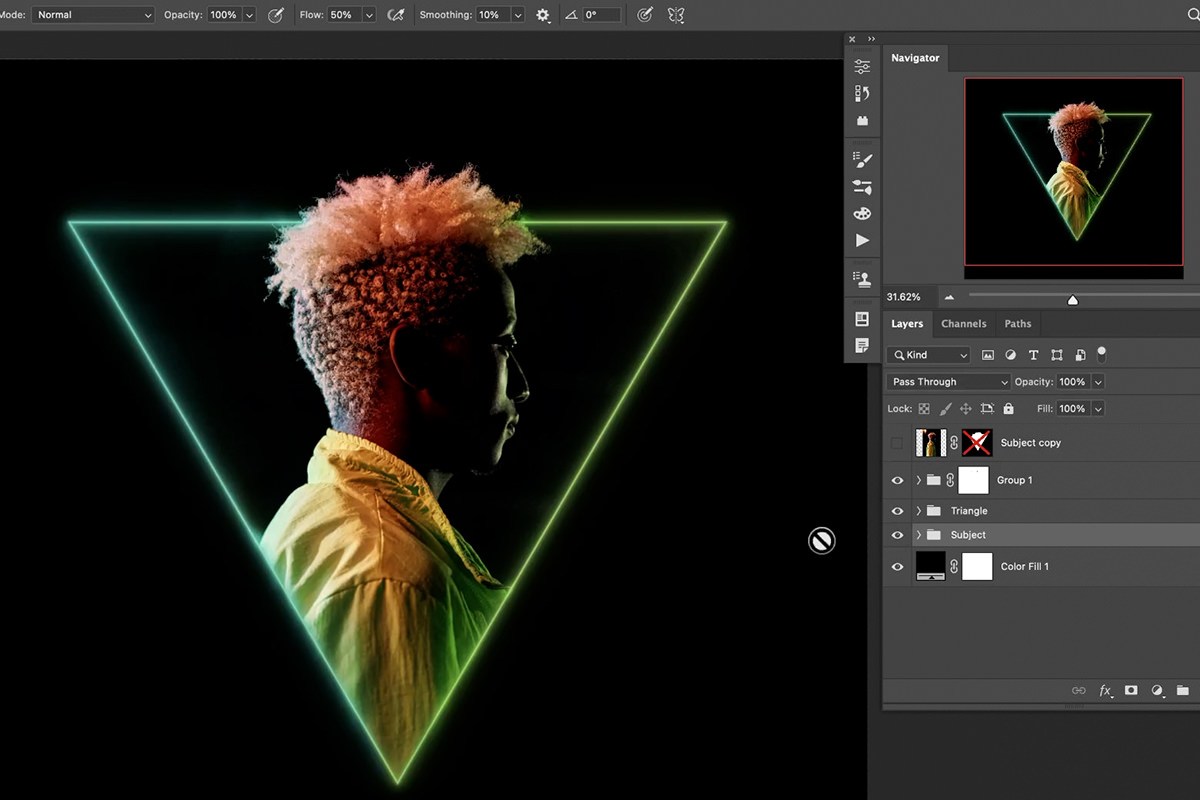Hide the Group 1 layer

coord(897,481)
